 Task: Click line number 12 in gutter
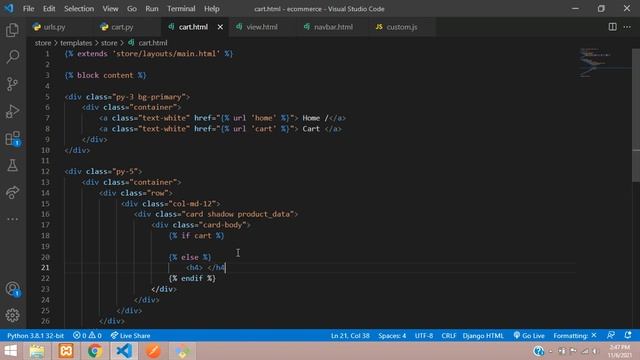pos(45,171)
